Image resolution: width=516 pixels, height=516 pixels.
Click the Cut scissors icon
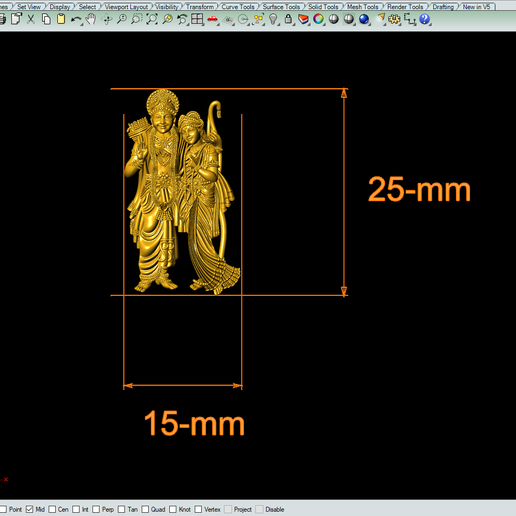(x=31, y=19)
